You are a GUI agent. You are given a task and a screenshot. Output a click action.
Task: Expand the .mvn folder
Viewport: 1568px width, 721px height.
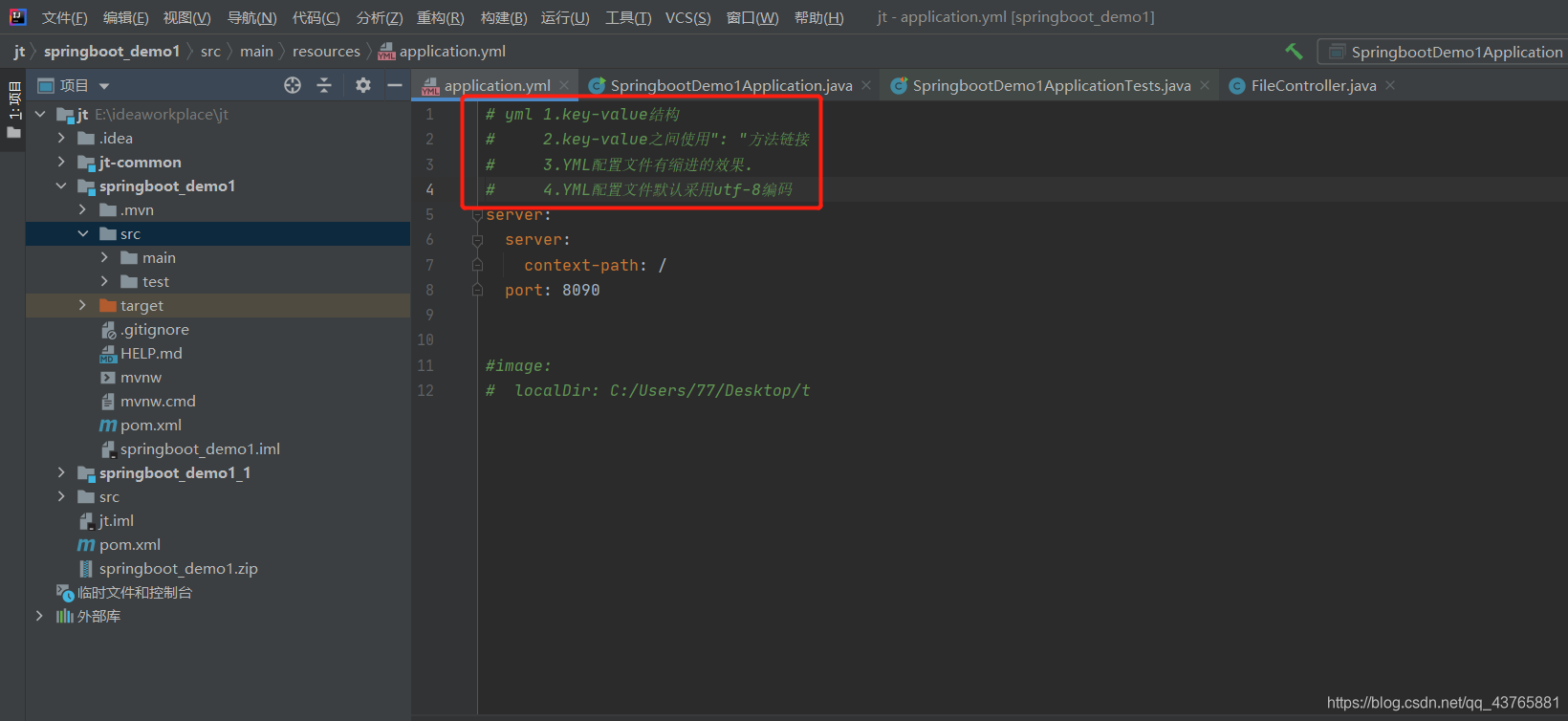pyautogui.click(x=82, y=210)
